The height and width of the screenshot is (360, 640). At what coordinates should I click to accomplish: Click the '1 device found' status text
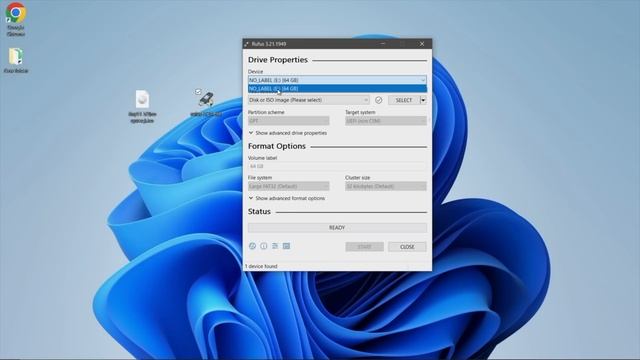(x=261, y=266)
